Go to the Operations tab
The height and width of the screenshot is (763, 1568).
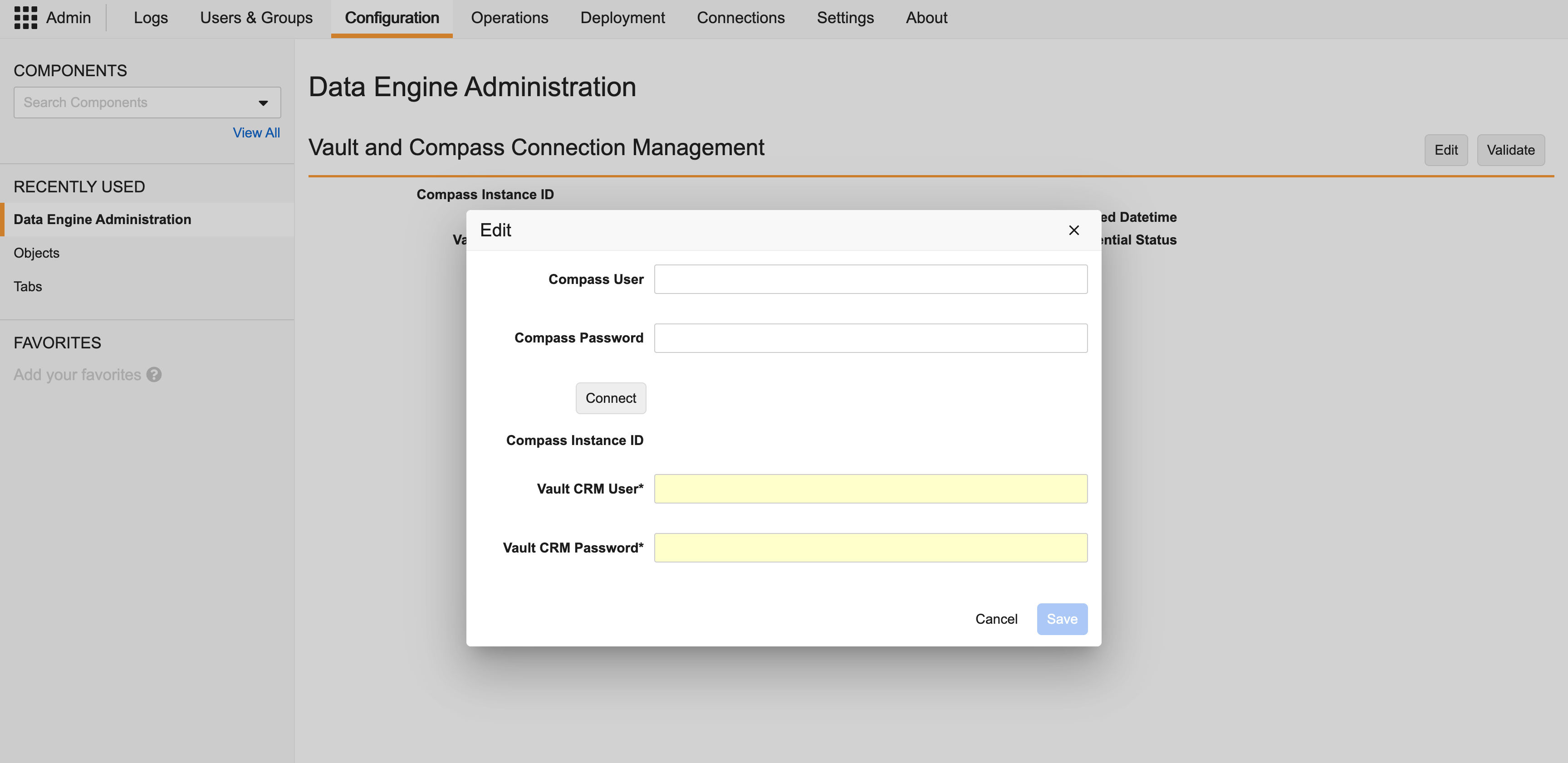point(509,18)
